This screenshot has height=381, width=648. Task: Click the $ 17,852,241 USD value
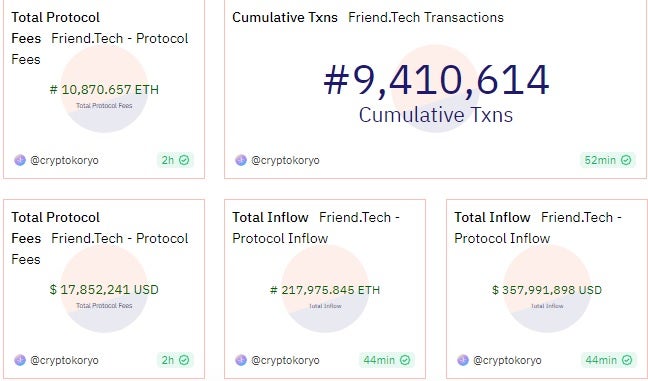(104, 290)
